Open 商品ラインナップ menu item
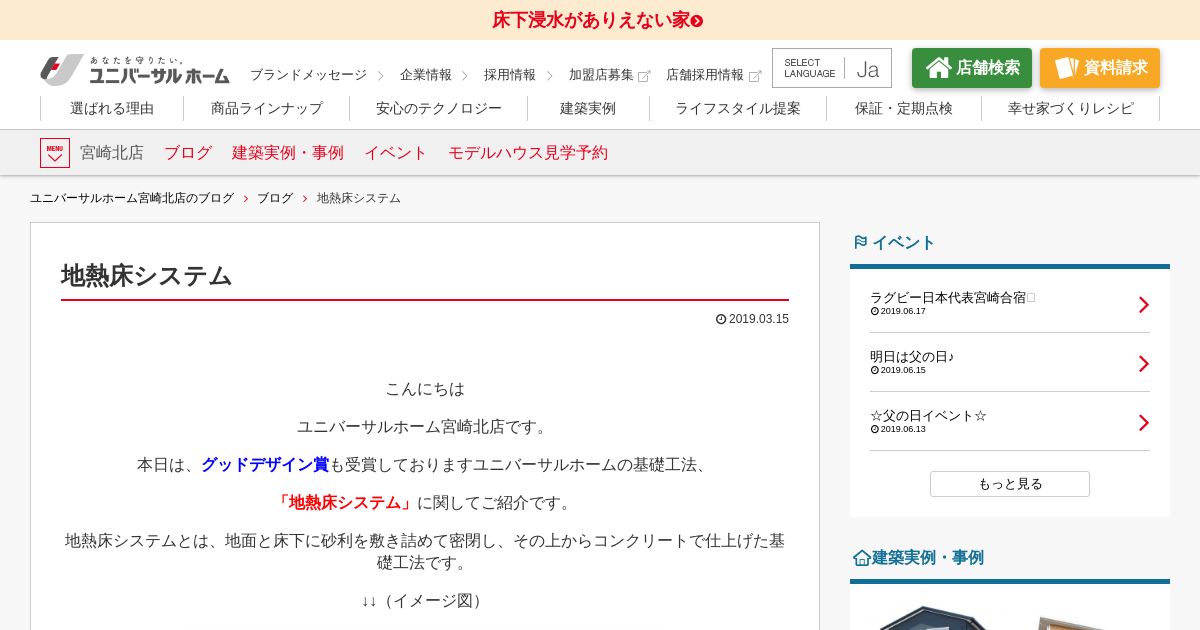 click(267, 108)
